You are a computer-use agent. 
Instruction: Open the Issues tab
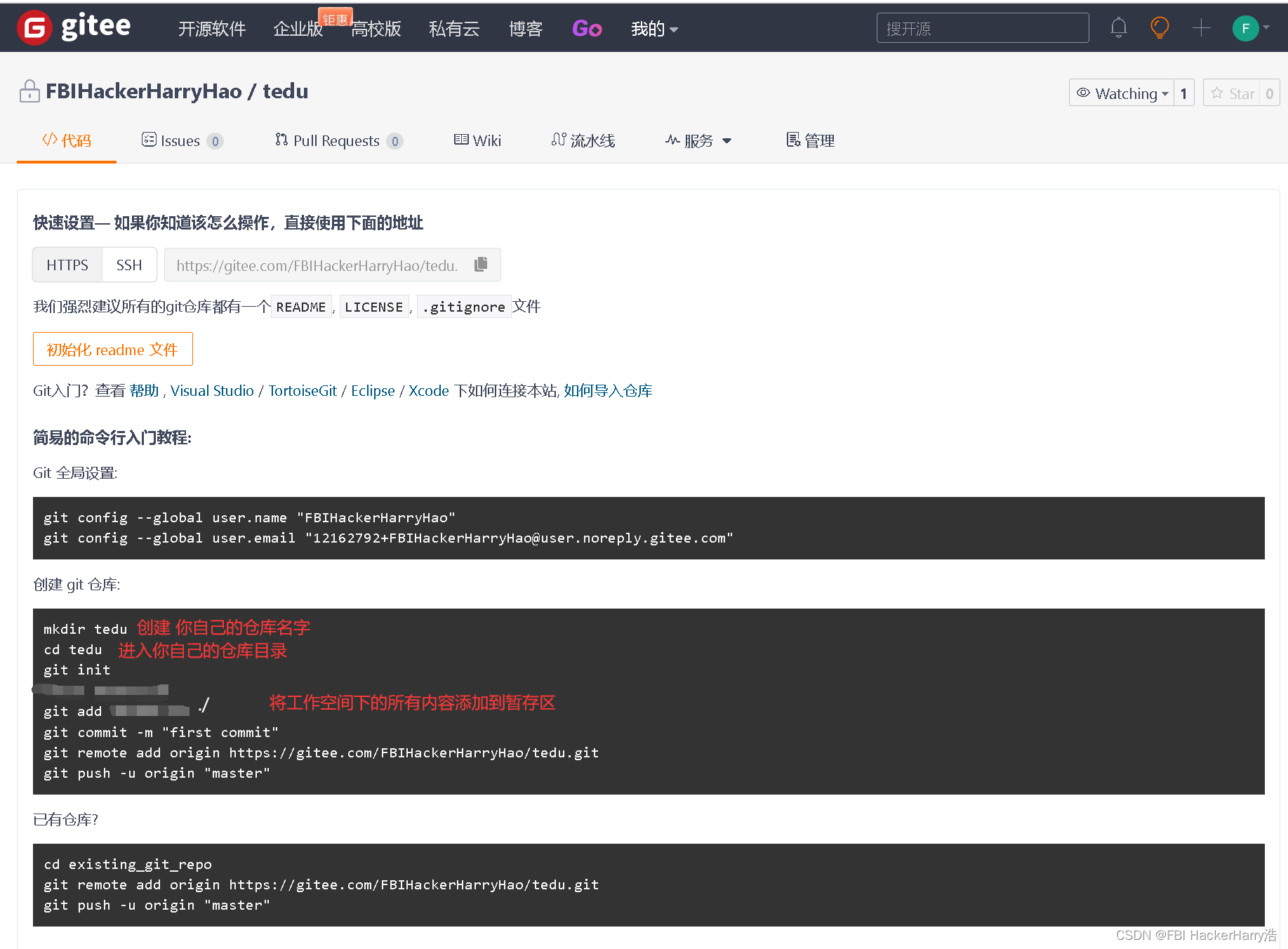click(x=182, y=140)
